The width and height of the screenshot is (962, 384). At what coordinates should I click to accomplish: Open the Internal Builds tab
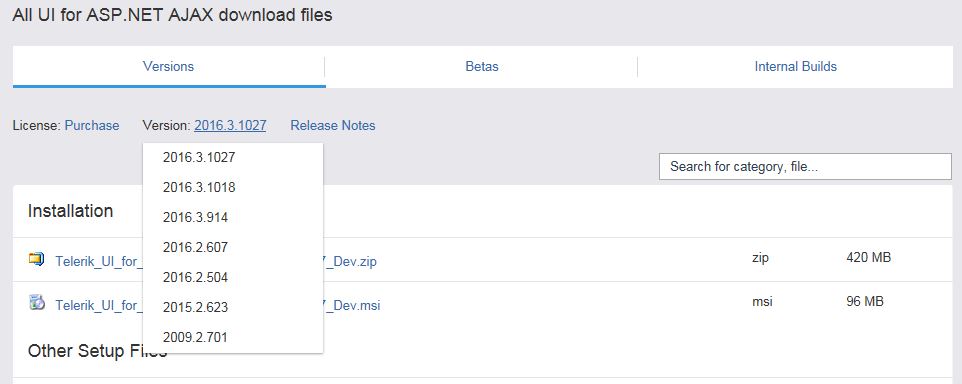point(795,66)
